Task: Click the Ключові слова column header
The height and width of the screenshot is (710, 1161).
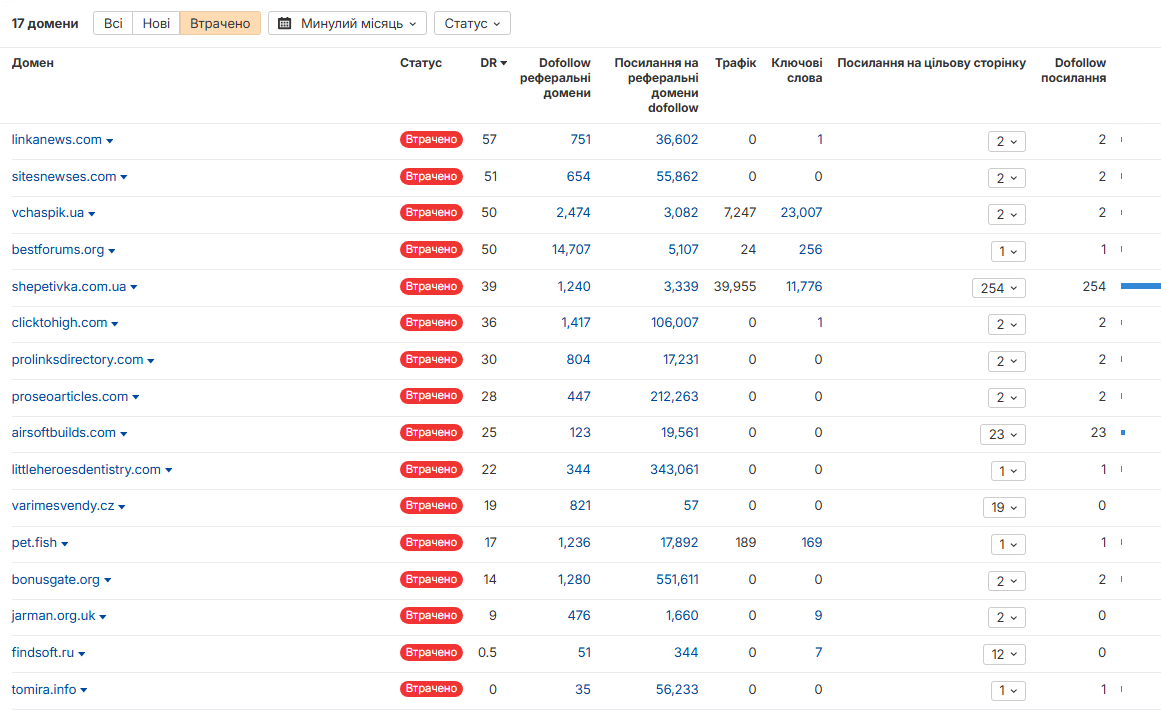Action: click(x=797, y=70)
